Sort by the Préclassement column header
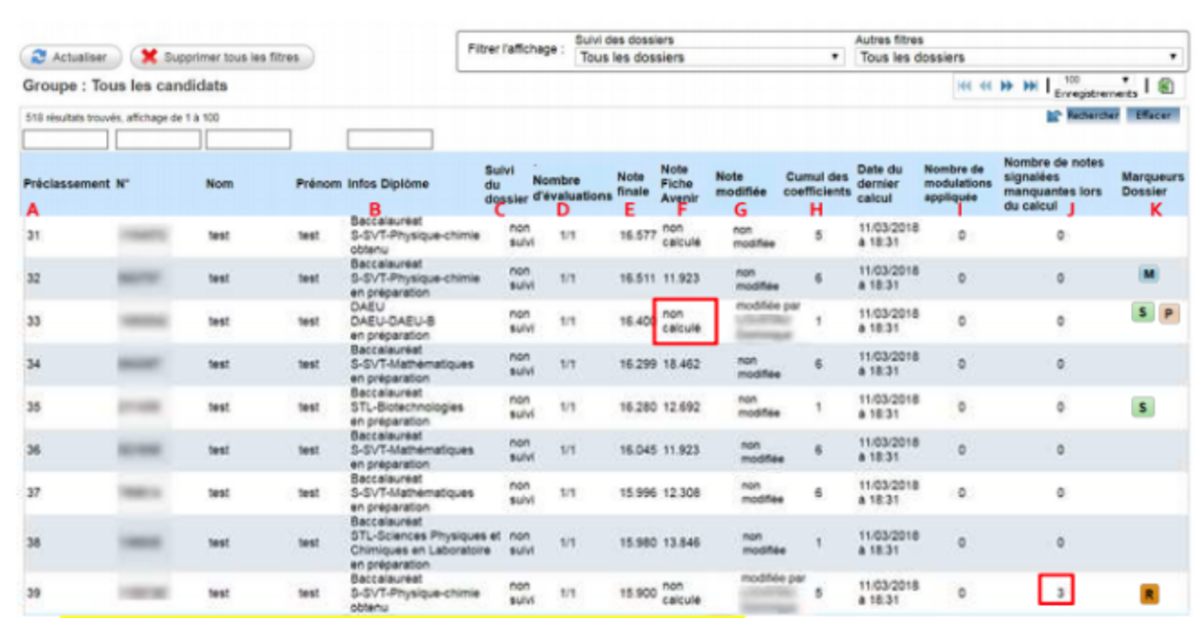The width and height of the screenshot is (1200, 618). 65,184
